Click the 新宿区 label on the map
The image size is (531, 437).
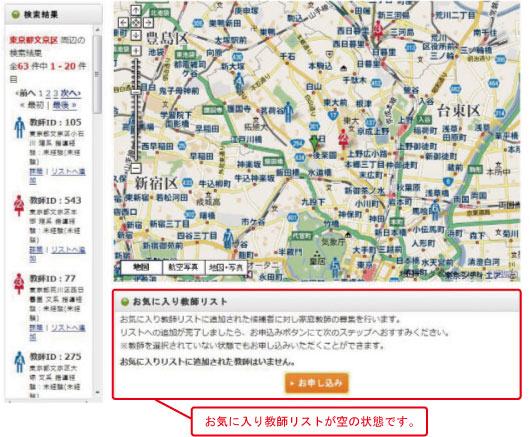(x=156, y=183)
